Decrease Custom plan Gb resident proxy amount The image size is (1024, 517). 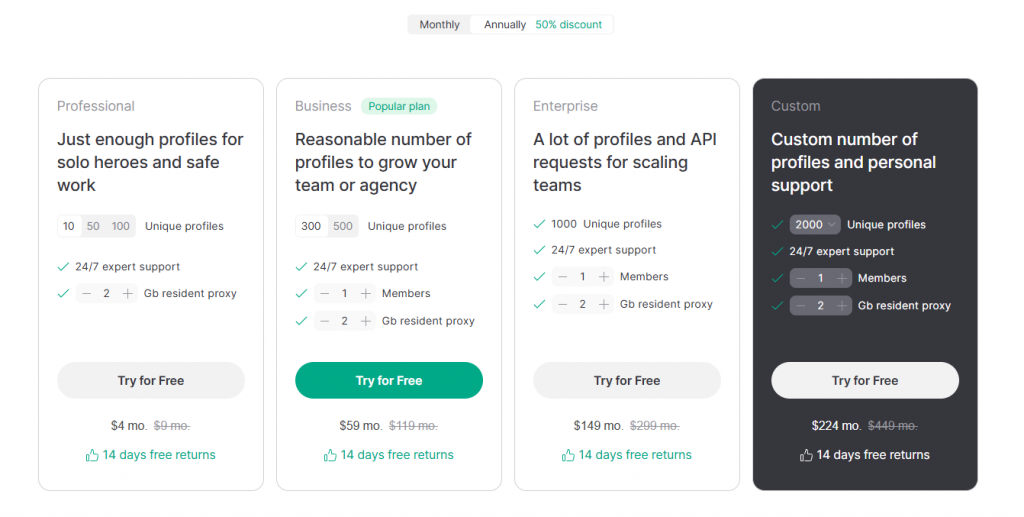[800, 306]
